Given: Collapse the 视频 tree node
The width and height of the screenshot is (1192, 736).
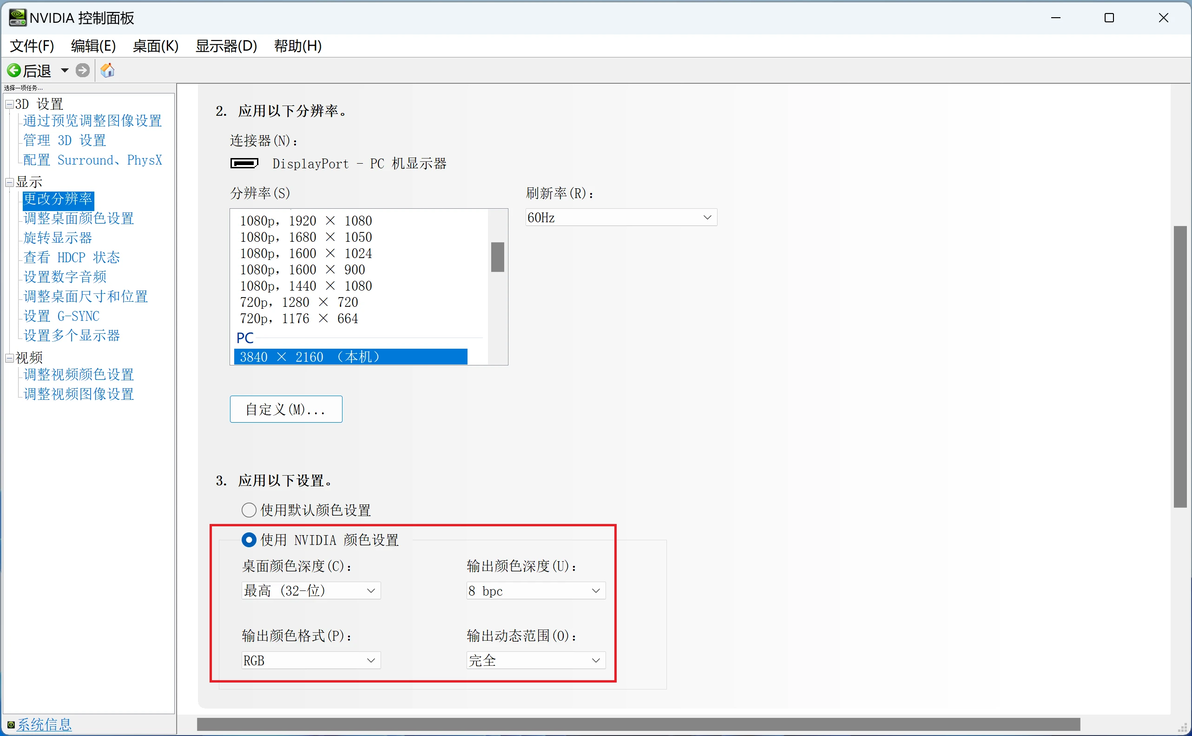Looking at the screenshot, I should (9, 358).
